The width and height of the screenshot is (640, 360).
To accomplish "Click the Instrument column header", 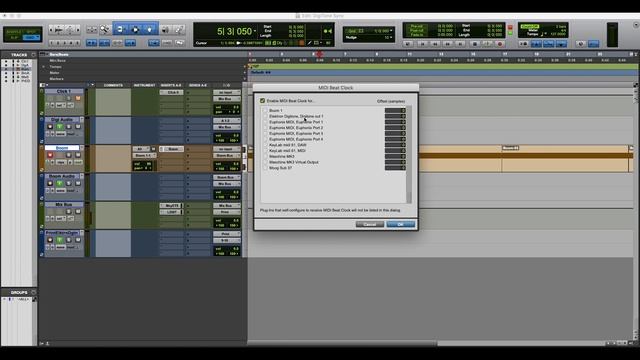I will [x=144, y=85].
